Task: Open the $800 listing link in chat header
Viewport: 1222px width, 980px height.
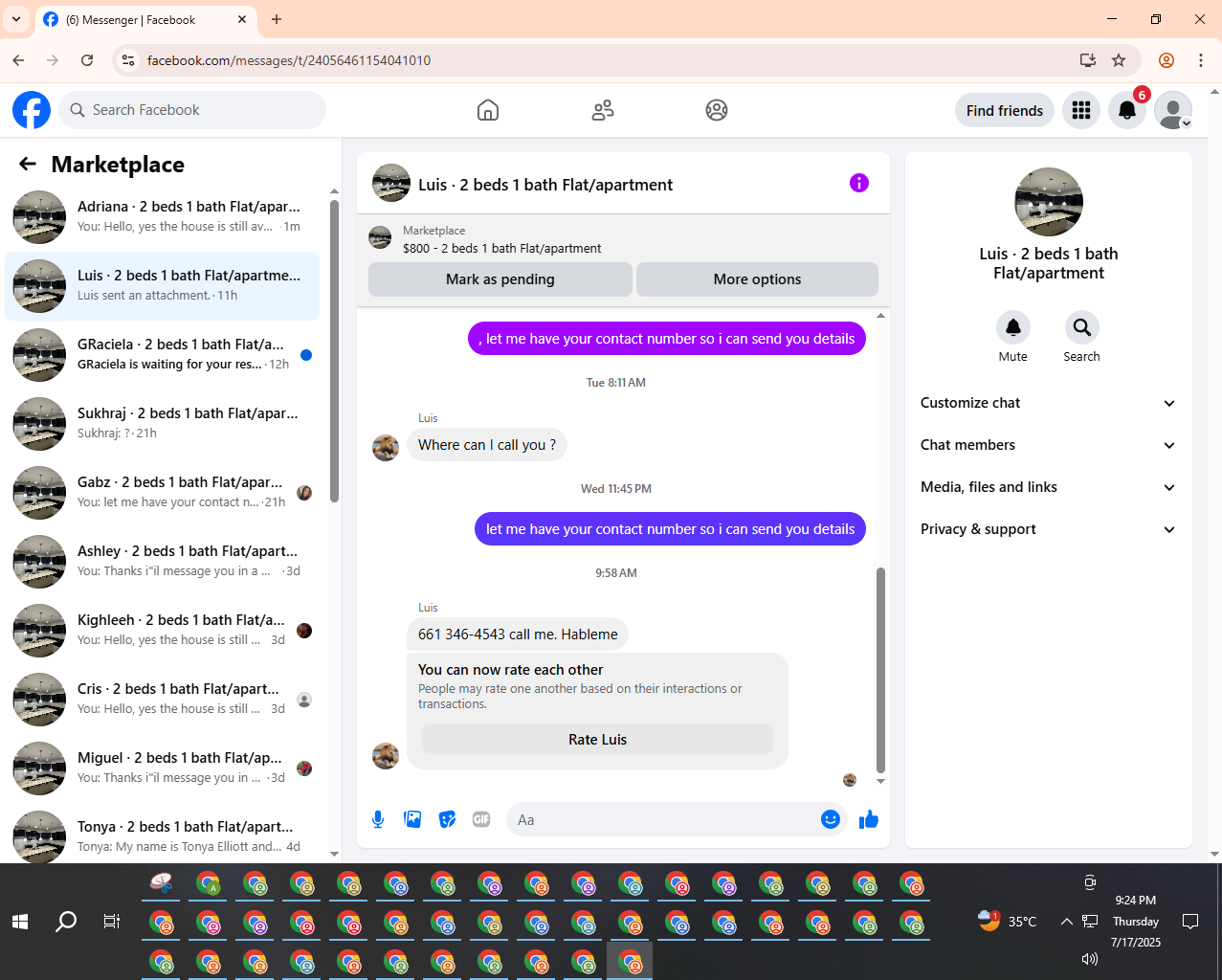Action: coord(501,248)
